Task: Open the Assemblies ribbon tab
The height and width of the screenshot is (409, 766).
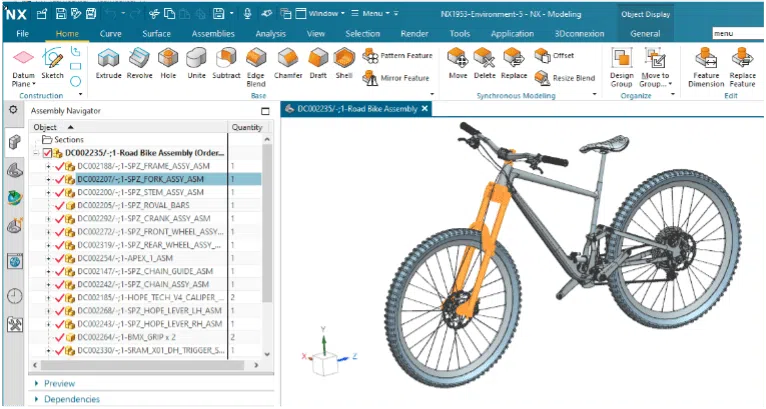Action: [213, 34]
